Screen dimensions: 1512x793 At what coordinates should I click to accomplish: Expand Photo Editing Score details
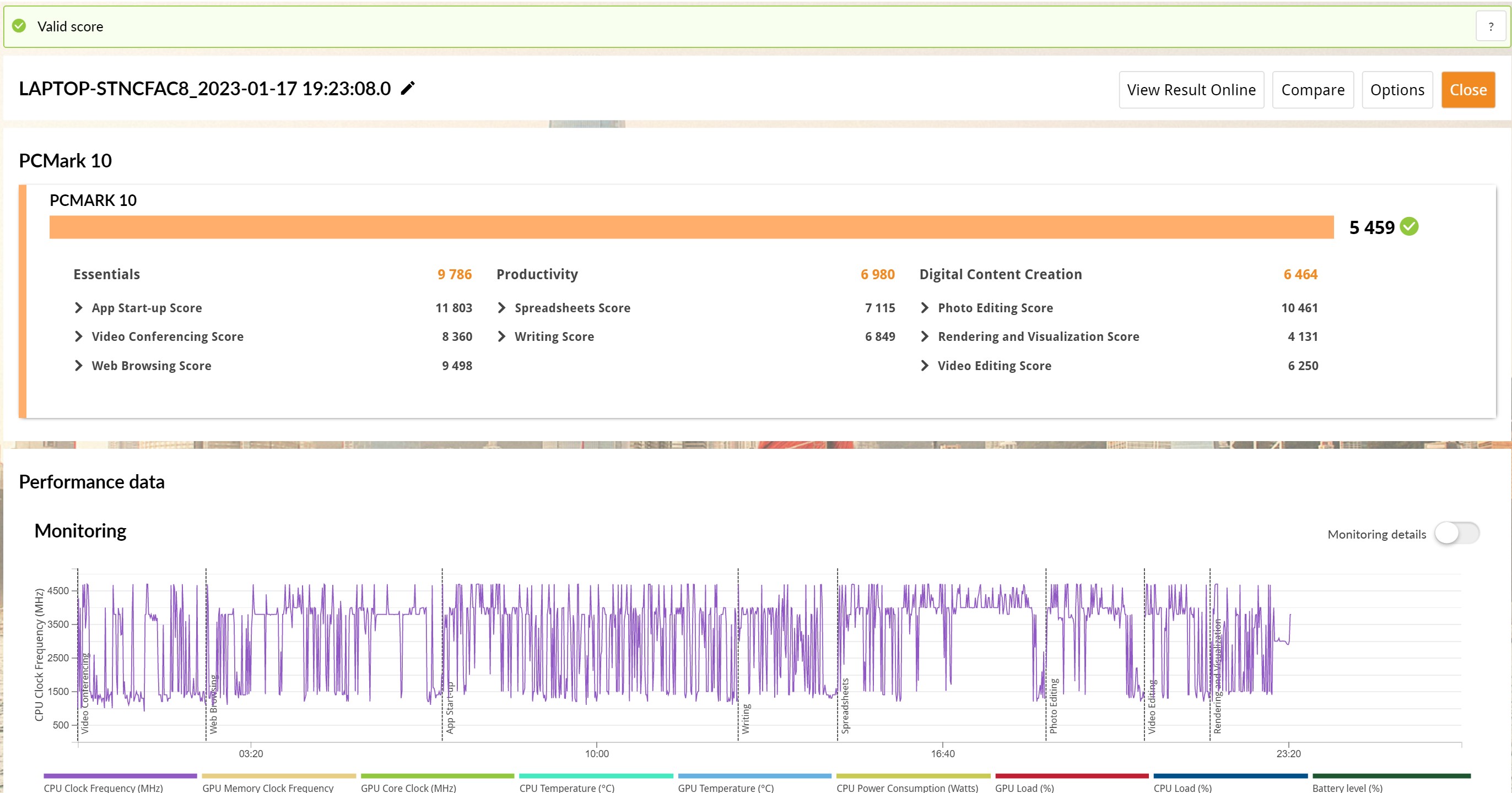point(925,308)
